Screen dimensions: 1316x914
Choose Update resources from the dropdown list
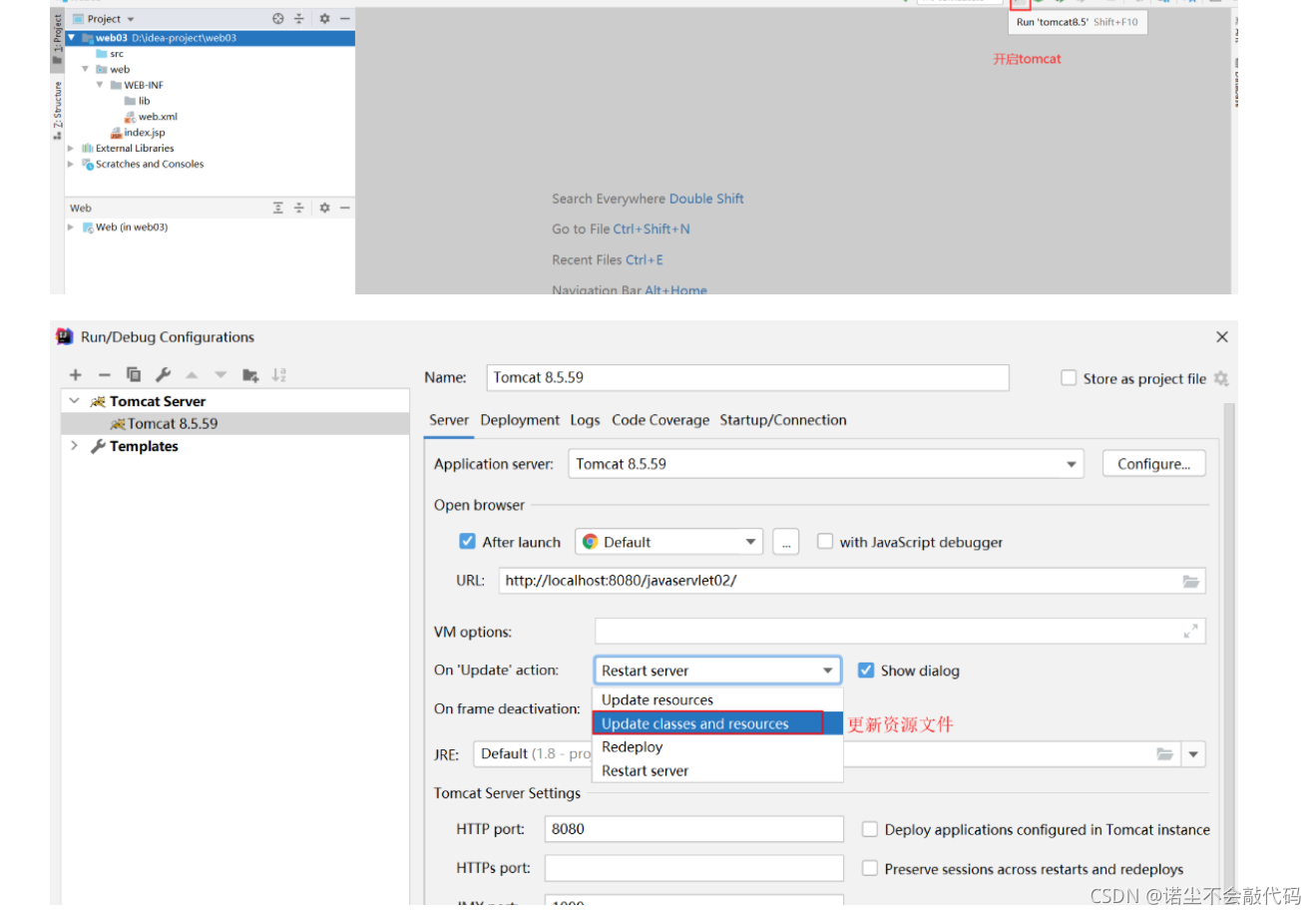coord(717,699)
